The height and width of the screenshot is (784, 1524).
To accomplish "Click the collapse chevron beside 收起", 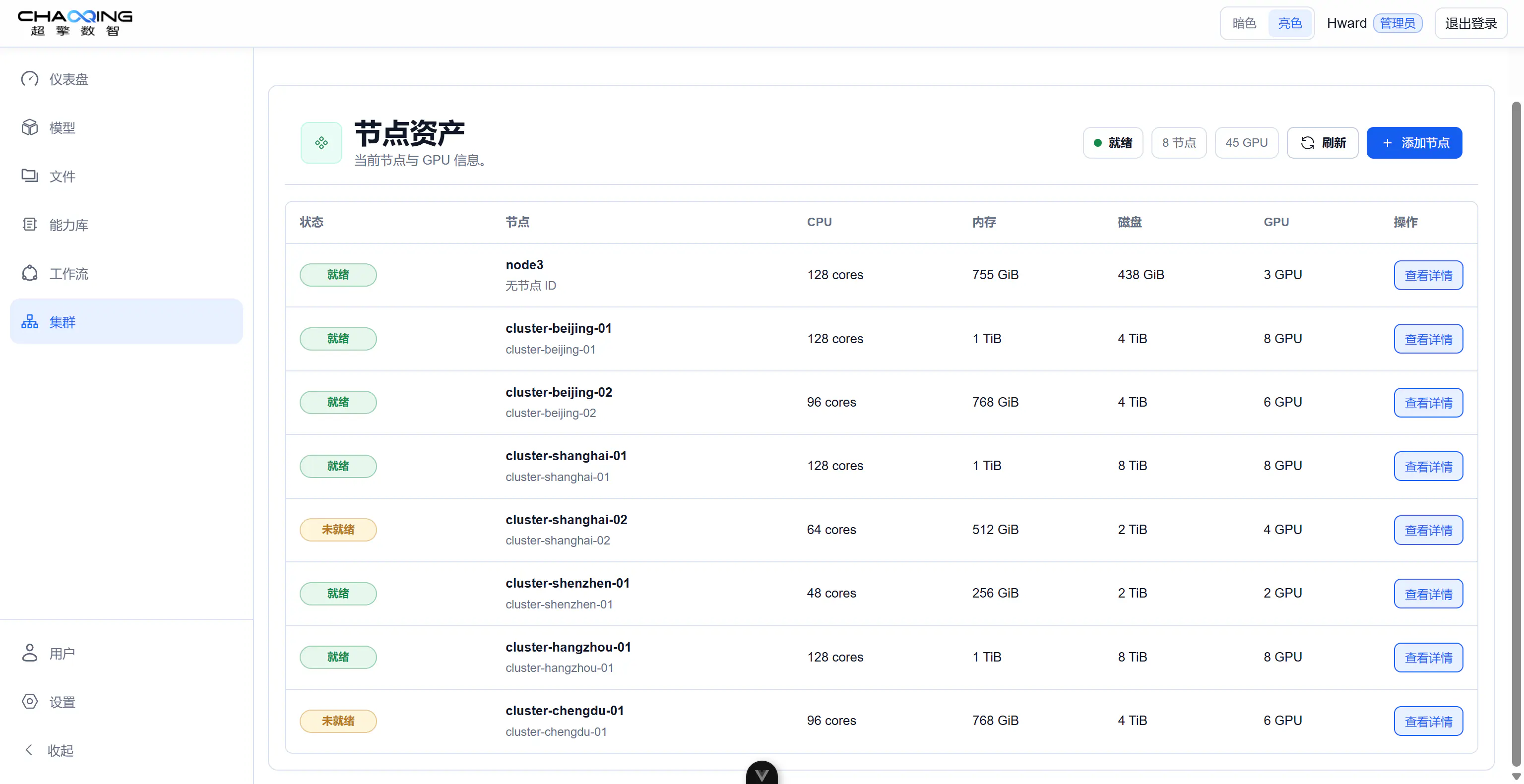I will coord(28,750).
